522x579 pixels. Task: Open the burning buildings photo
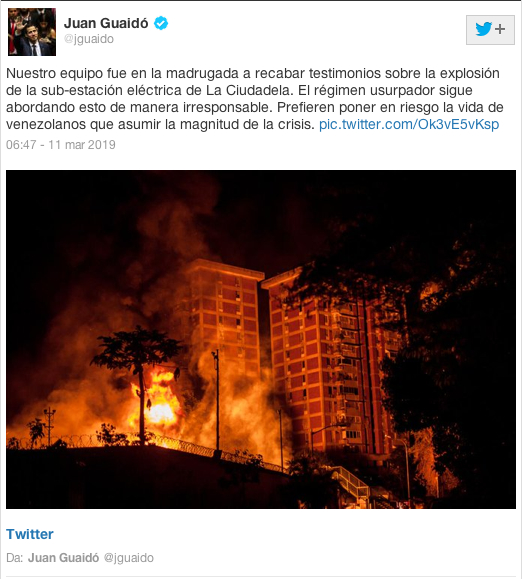tap(261, 339)
